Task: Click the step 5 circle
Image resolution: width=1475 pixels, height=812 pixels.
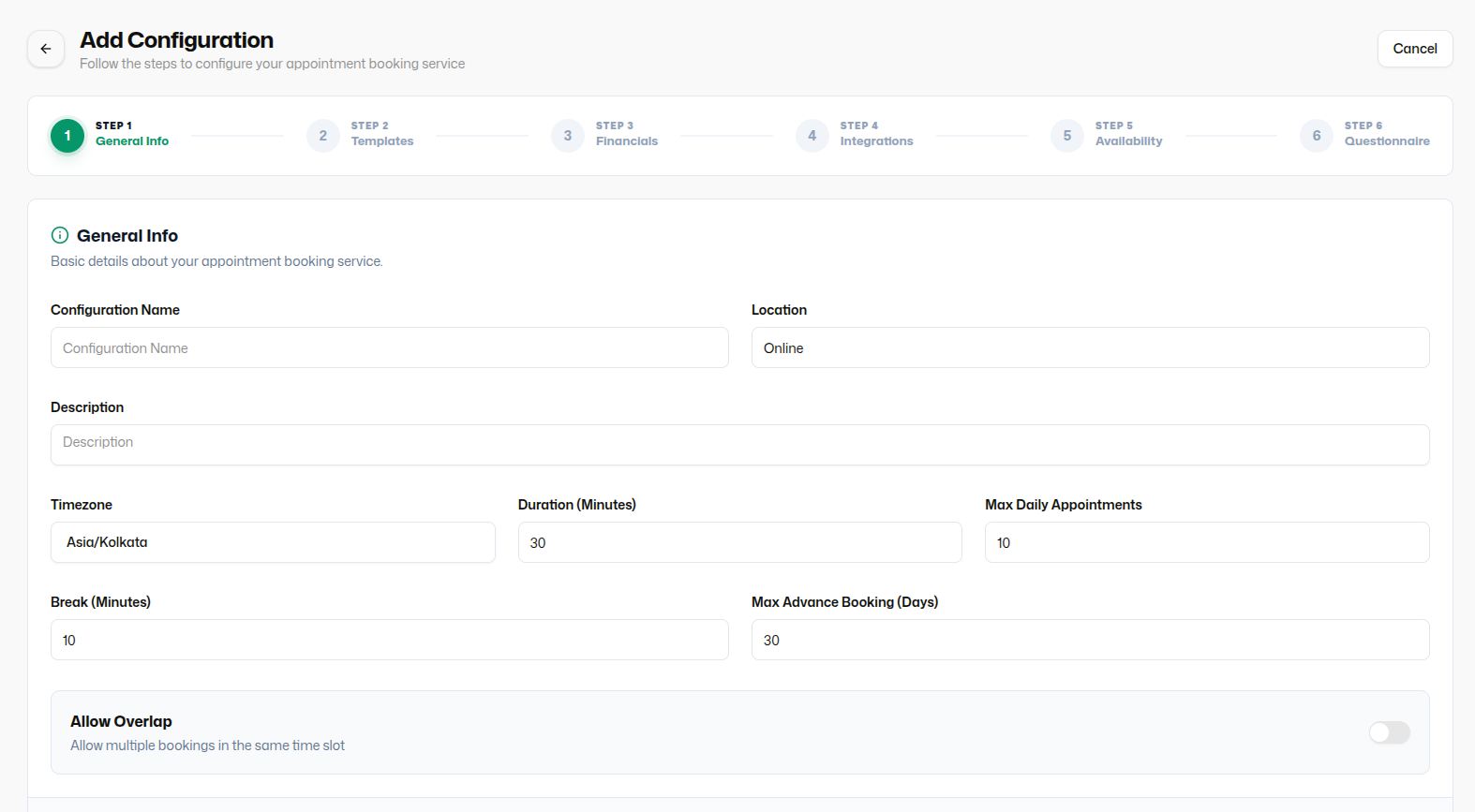Action: [1067, 136]
